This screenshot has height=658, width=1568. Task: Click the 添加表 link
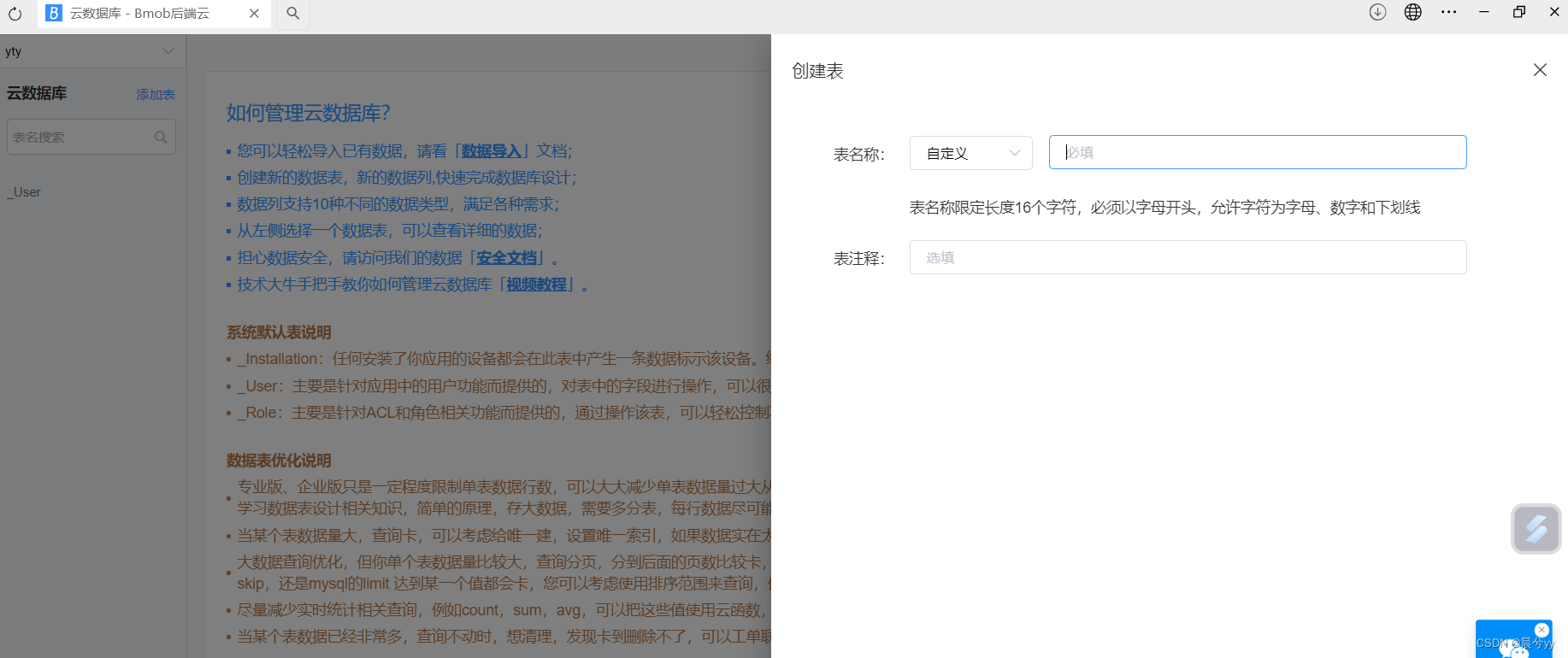click(156, 95)
